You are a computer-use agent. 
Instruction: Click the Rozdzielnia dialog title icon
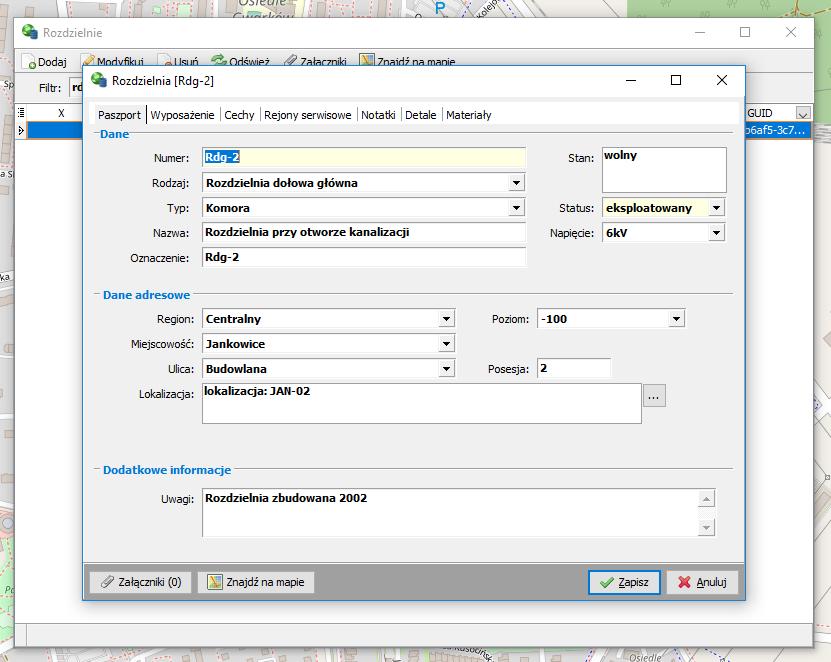click(x=99, y=80)
